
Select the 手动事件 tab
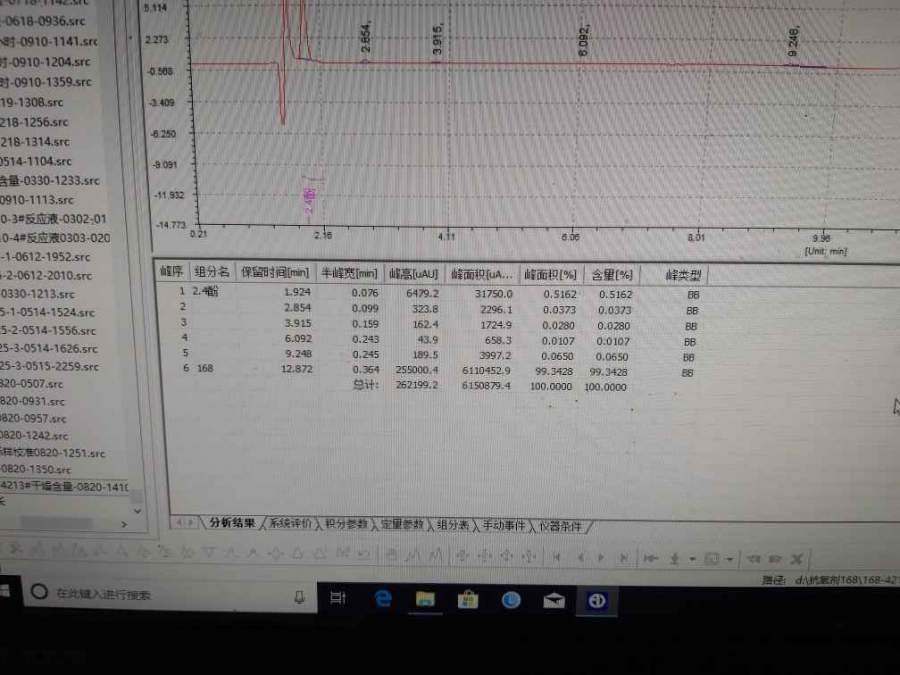[x=503, y=525]
